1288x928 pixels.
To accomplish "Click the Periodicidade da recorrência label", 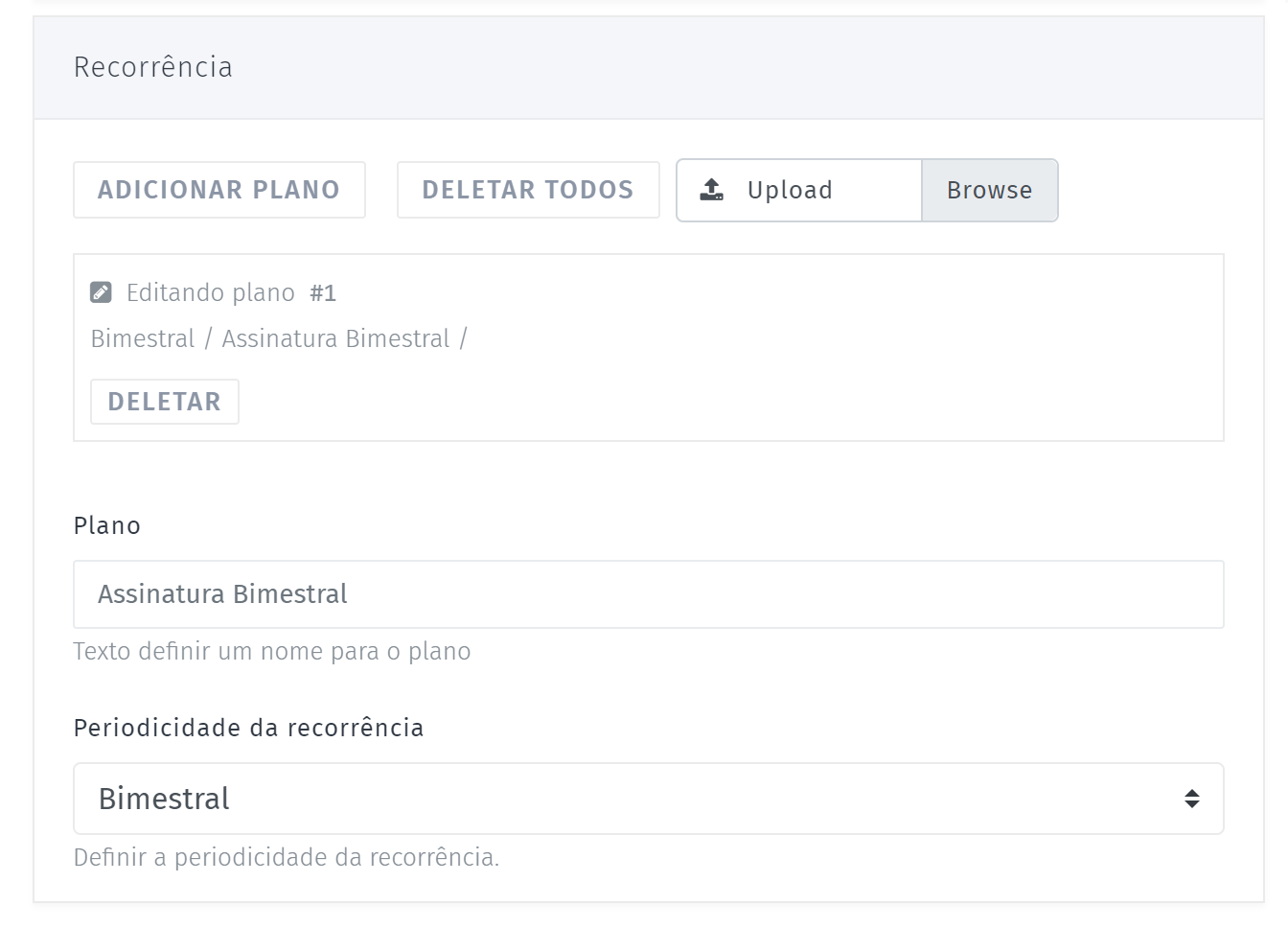I will click(x=249, y=728).
